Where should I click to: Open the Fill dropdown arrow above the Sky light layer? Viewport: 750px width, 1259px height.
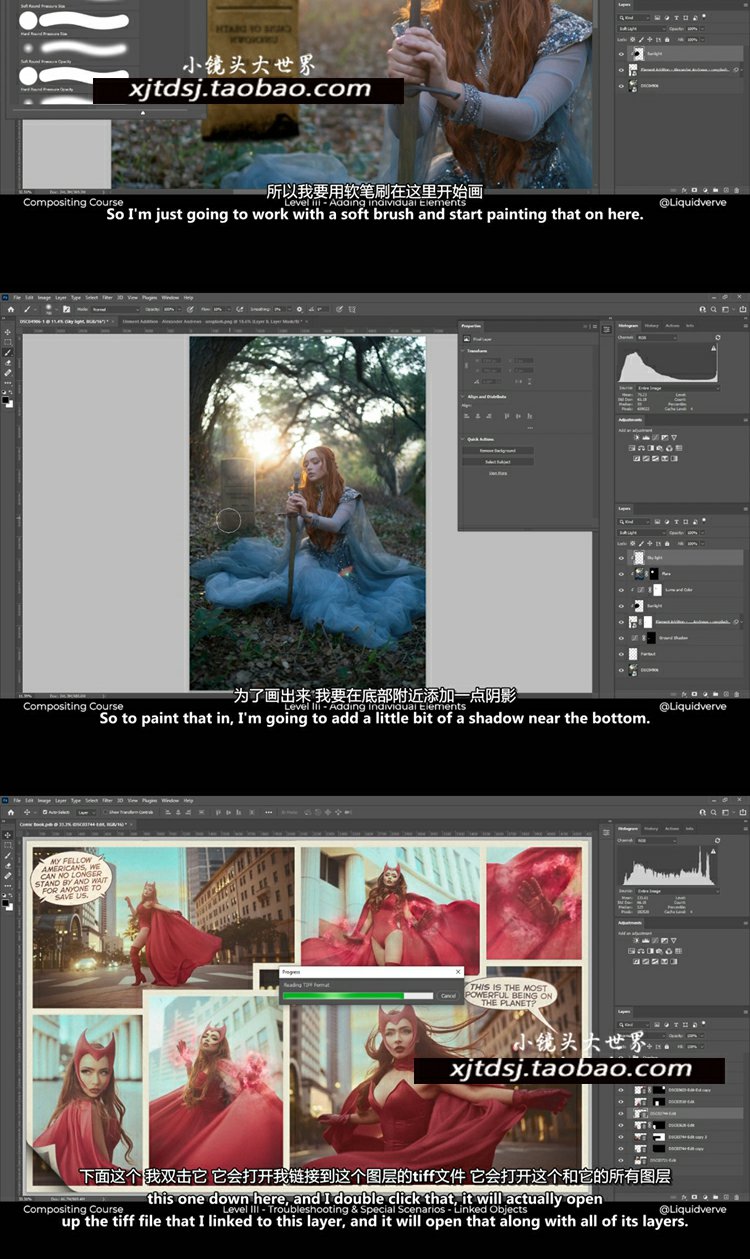(703, 544)
